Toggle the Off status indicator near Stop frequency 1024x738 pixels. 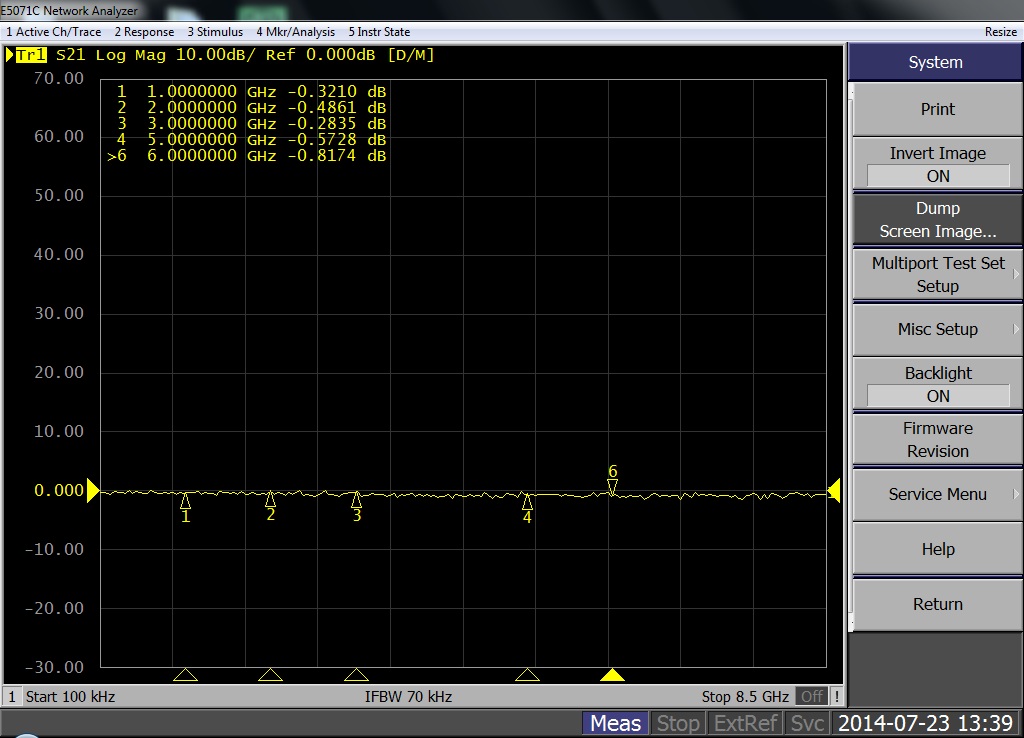tap(812, 696)
